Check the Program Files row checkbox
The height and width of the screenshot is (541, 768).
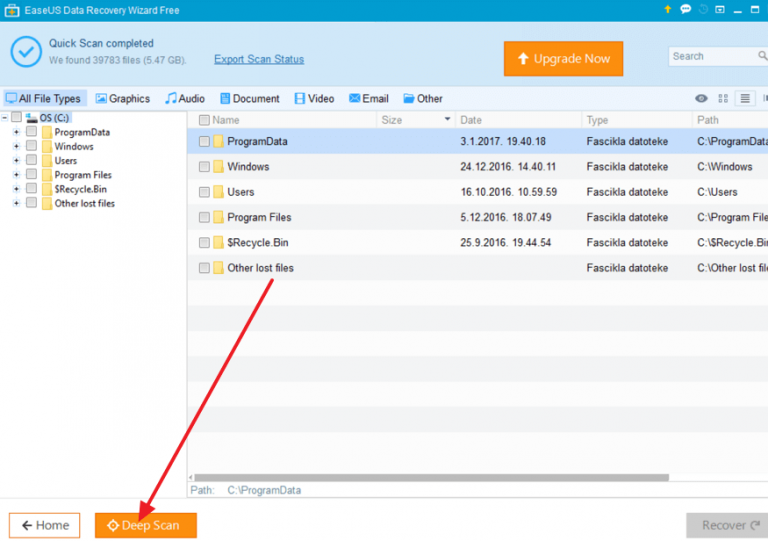pyautogui.click(x=204, y=217)
